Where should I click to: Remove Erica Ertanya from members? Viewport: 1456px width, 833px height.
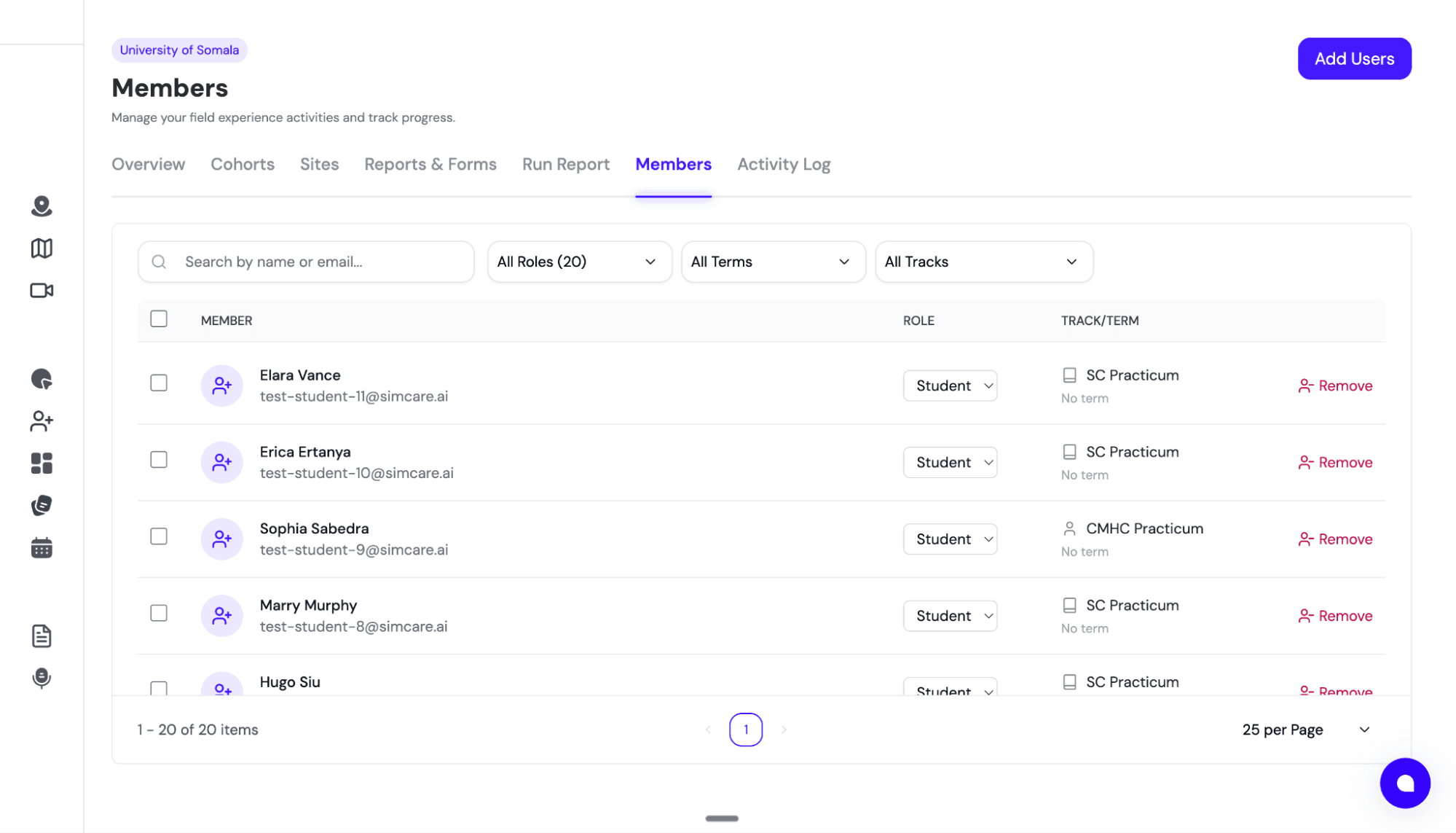1334,462
